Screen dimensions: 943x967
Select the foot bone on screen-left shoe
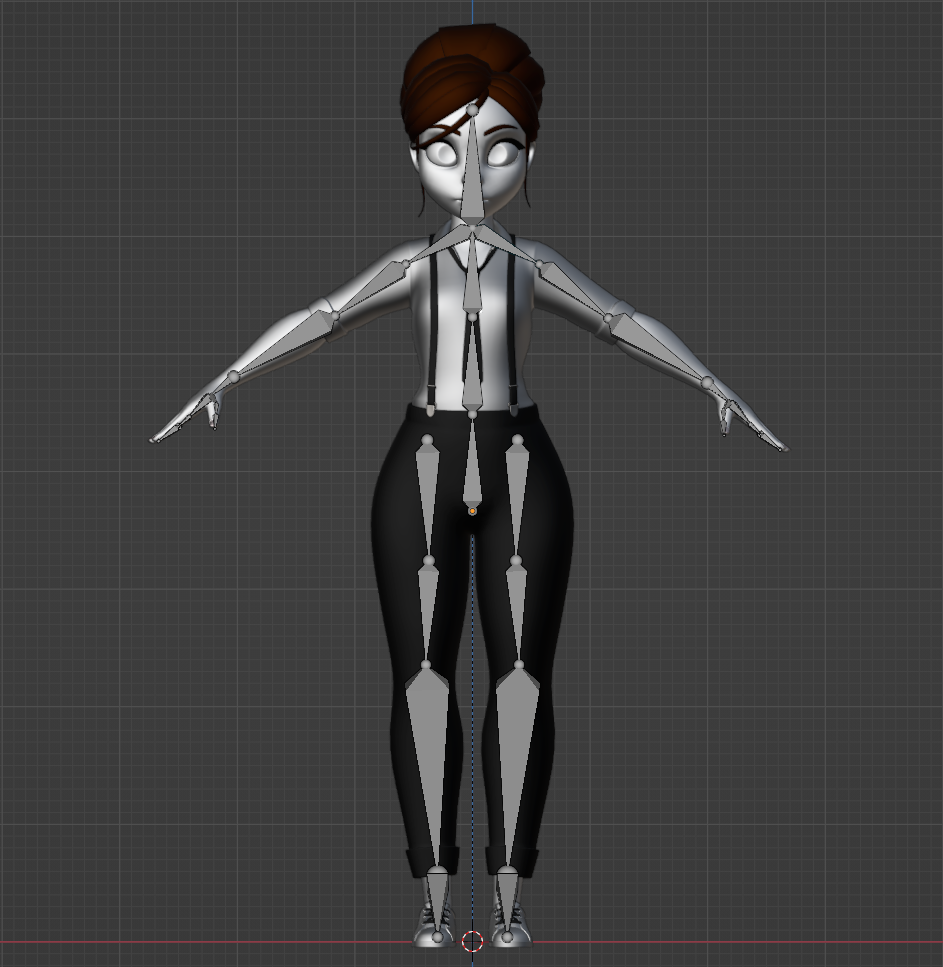437,900
